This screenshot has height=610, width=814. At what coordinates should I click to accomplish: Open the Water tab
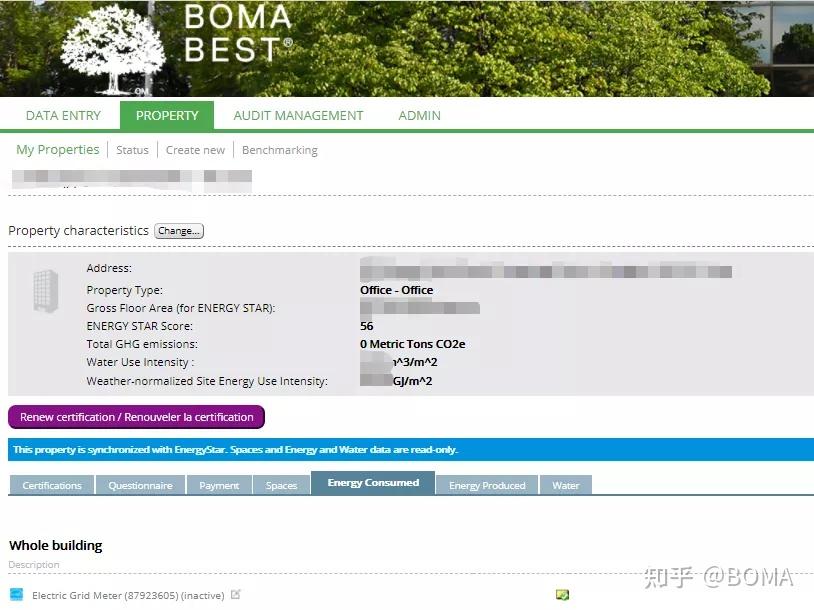566,485
